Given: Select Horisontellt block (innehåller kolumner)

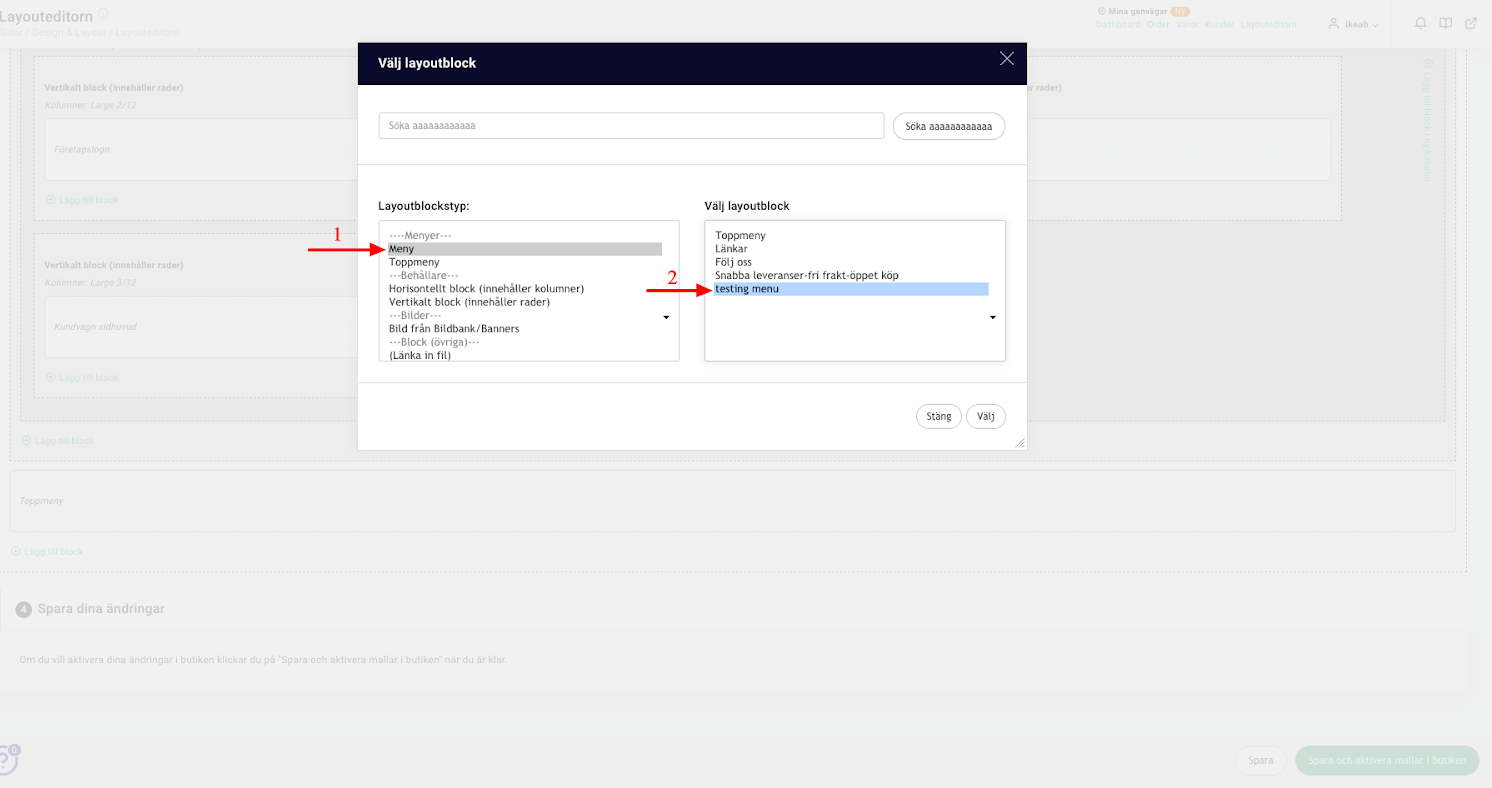Looking at the screenshot, I should click(486, 288).
